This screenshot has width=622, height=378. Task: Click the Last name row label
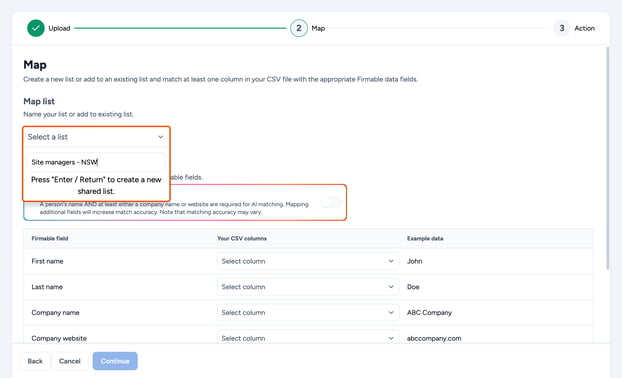47,287
